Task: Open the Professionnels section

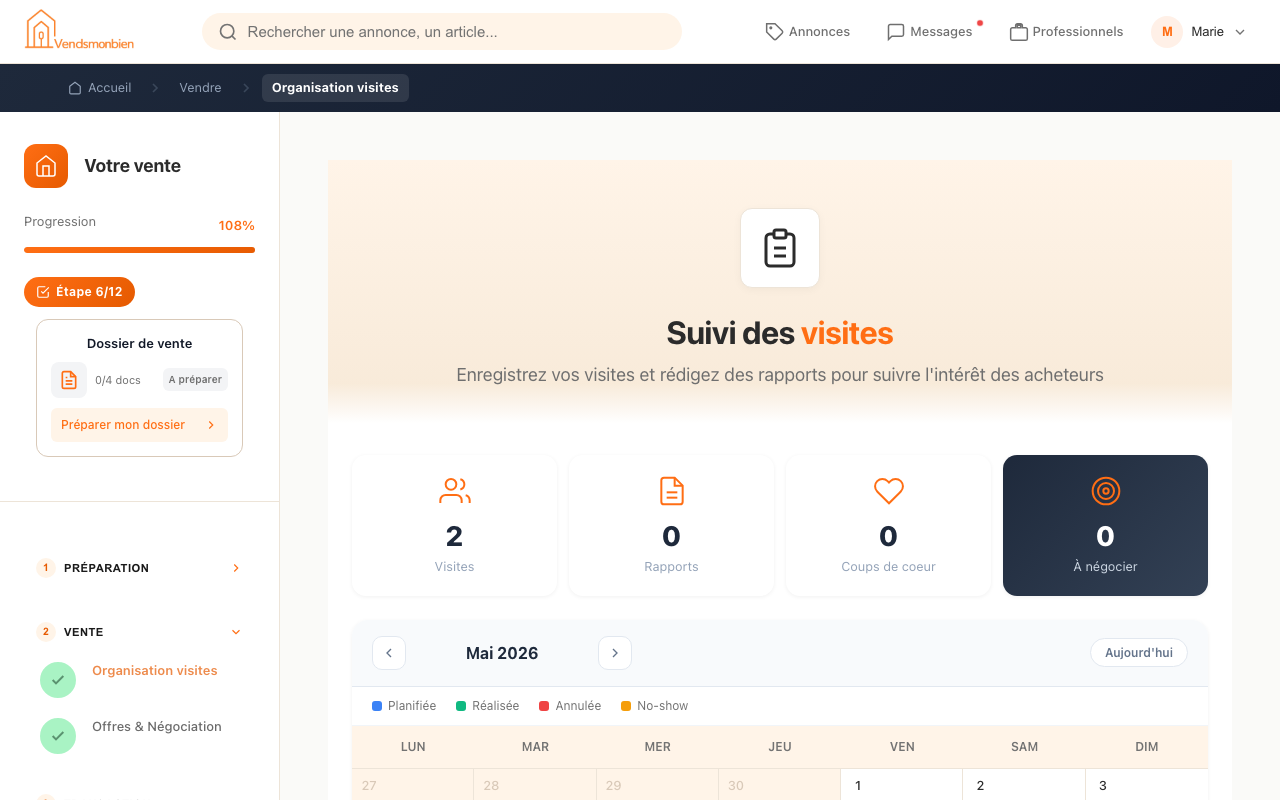Action: pyautogui.click(x=1066, y=32)
